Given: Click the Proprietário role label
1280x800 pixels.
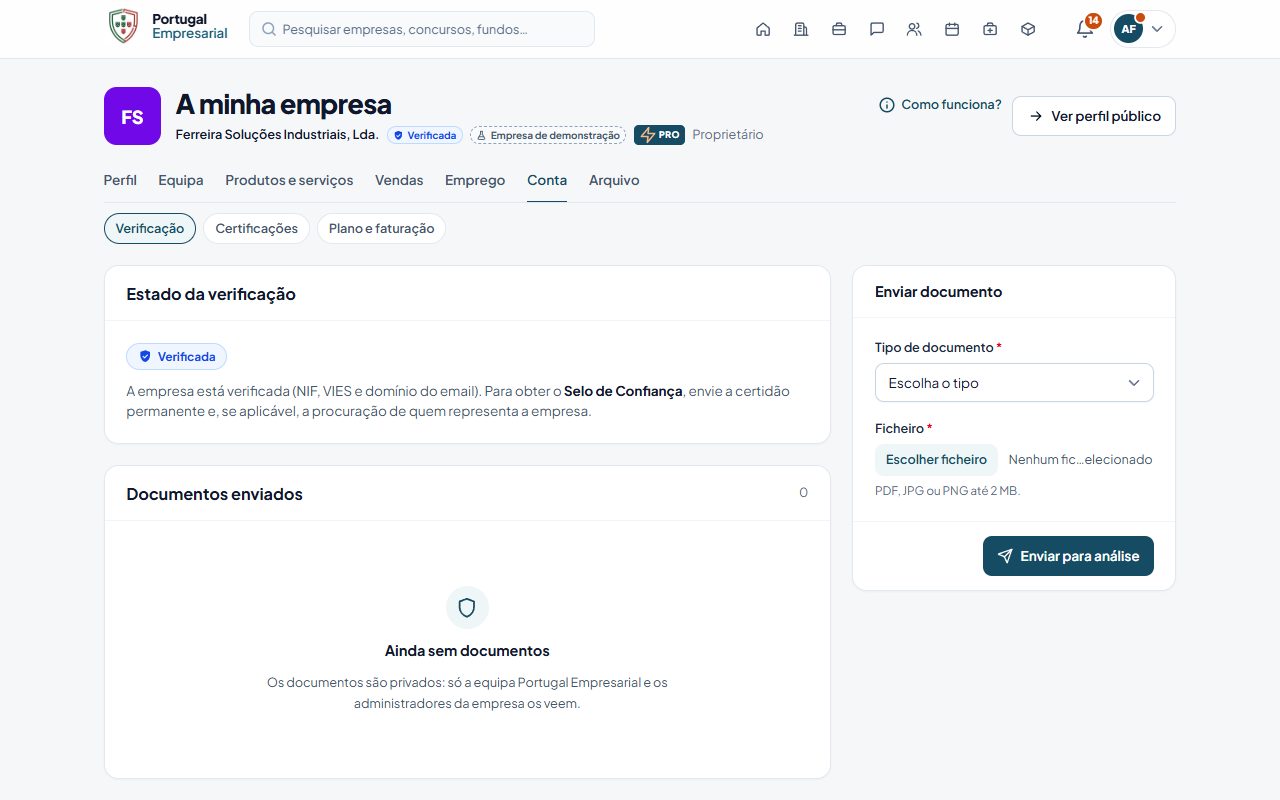Looking at the screenshot, I should 728,135.
